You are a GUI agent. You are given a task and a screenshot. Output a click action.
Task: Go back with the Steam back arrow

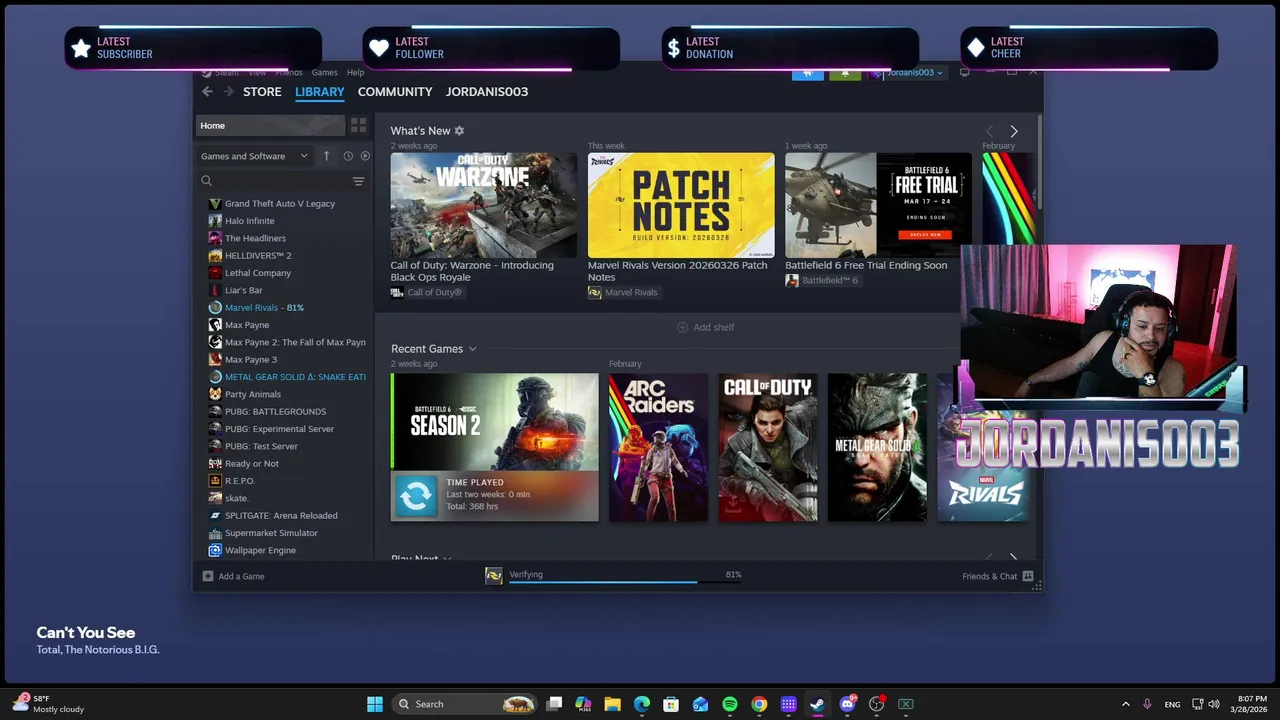coord(207,92)
